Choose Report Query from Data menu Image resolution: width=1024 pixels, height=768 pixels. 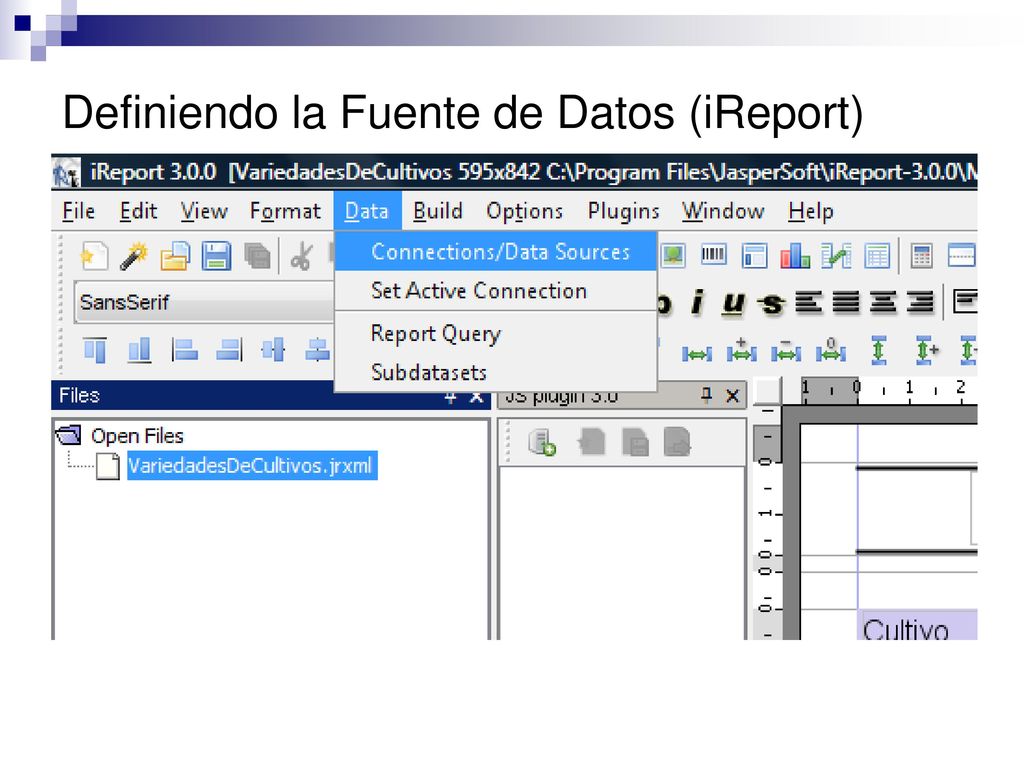click(x=496, y=334)
